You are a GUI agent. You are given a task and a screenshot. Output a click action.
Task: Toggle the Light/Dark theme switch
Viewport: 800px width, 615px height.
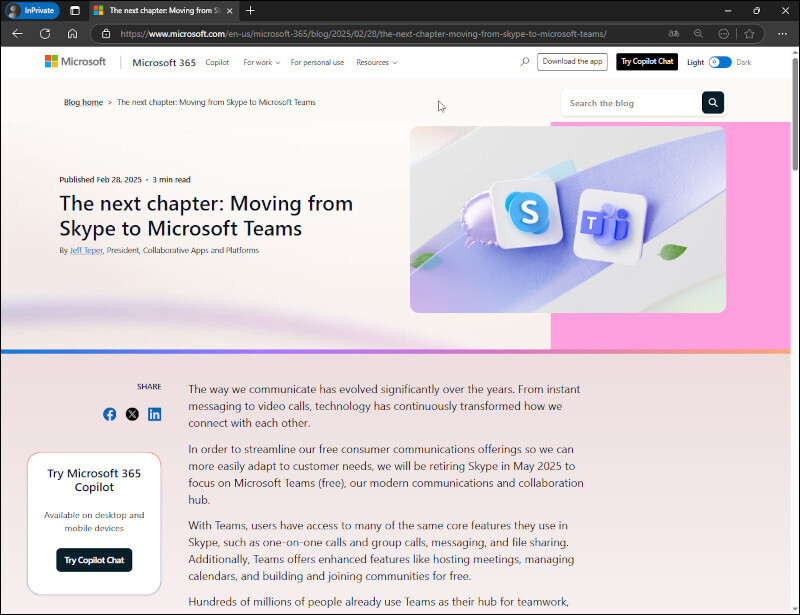tap(720, 62)
